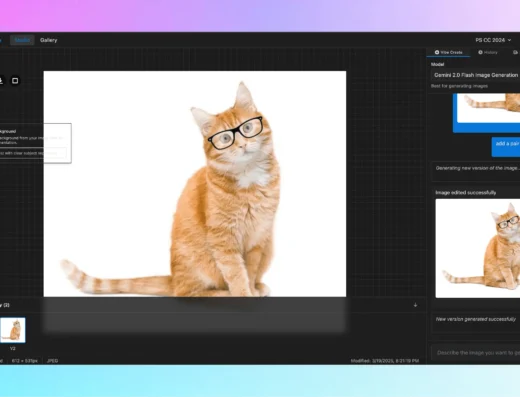Screen dimensions: 520x397
Task: Click the 'Describe the image' prompt field
Action: pos(476,353)
